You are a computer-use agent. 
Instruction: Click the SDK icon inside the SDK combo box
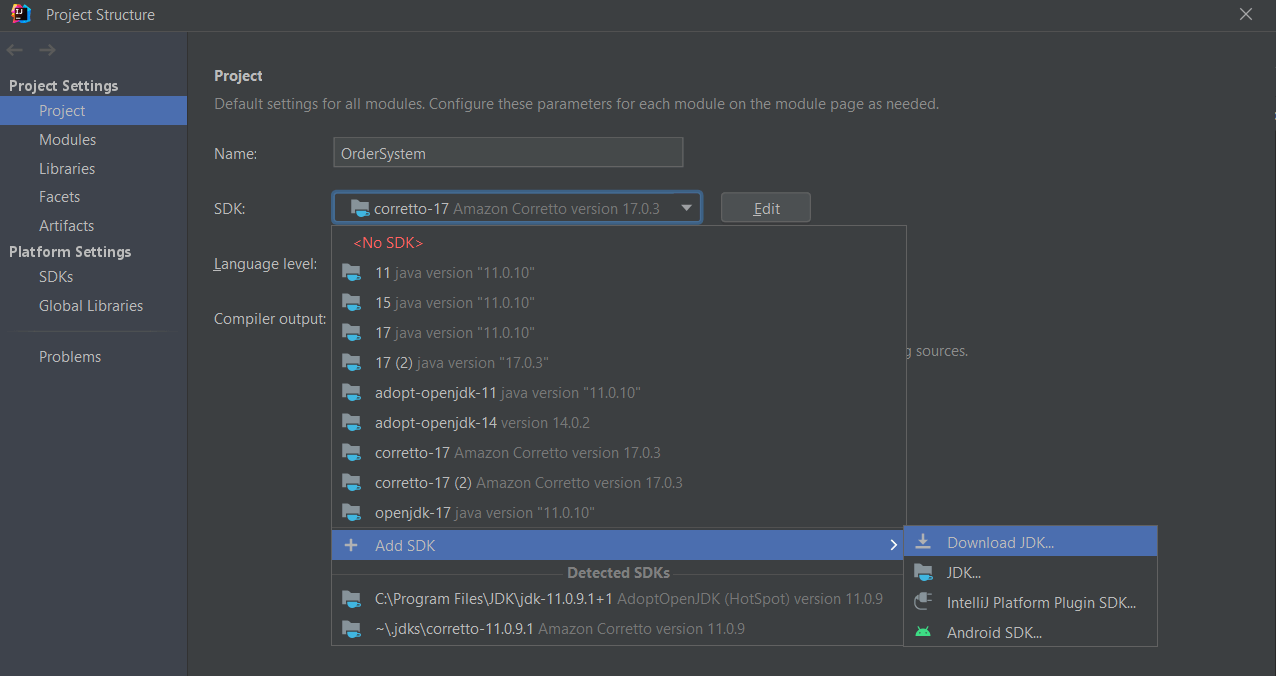tap(360, 208)
